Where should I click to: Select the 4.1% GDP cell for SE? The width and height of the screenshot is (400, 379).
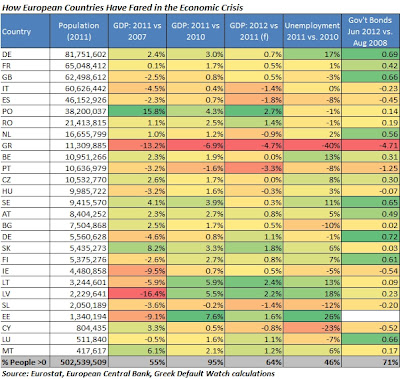[137, 202]
